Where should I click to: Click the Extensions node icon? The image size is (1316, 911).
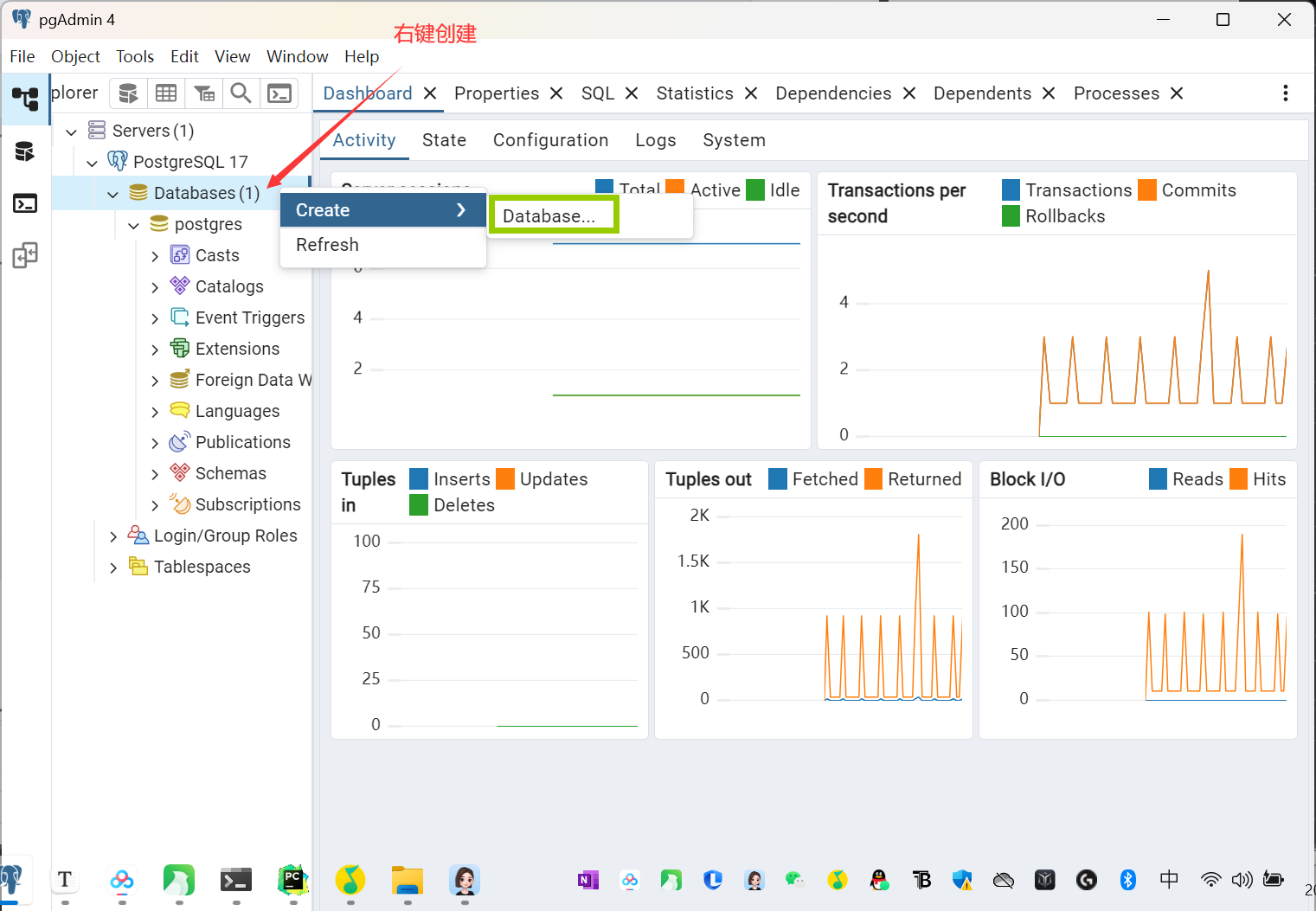180,348
